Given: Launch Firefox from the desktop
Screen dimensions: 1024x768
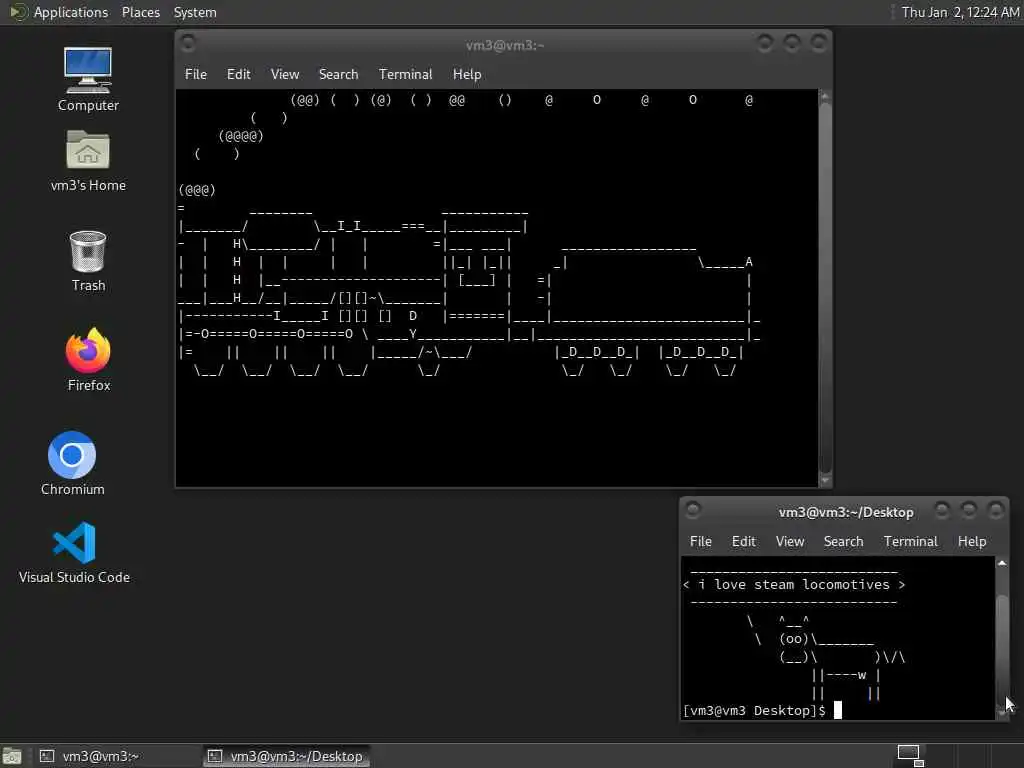Looking at the screenshot, I should tap(88, 359).
